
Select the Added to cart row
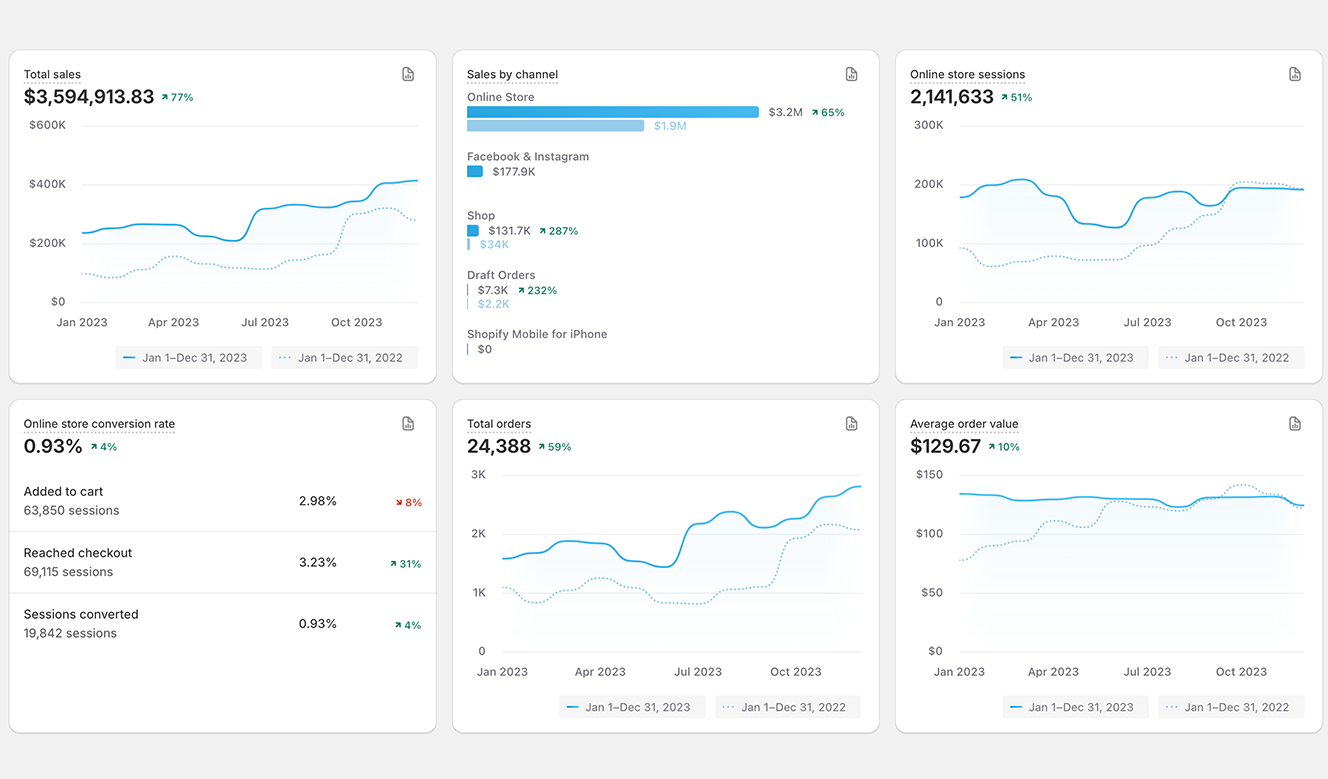pos(222,501)
